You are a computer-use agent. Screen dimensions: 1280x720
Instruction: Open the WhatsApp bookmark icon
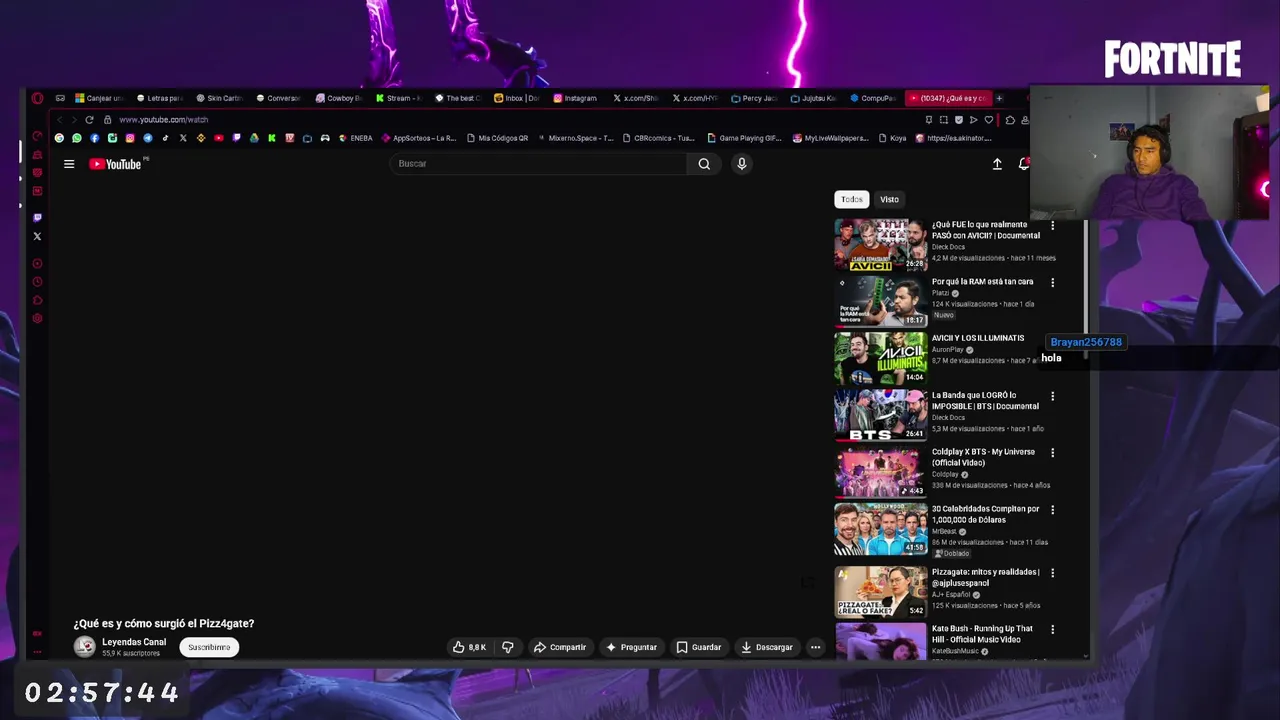tap(77, 138)
